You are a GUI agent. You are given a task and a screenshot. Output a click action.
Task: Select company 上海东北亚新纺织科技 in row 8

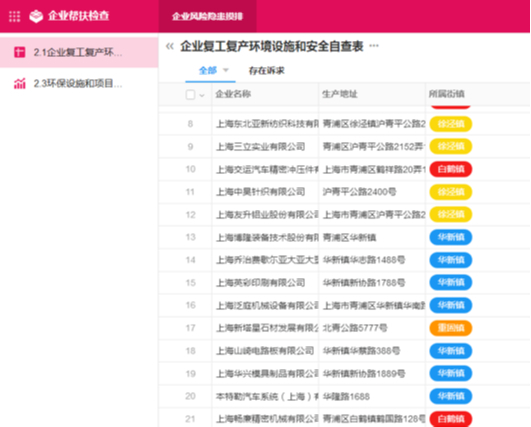coord(267,124)
